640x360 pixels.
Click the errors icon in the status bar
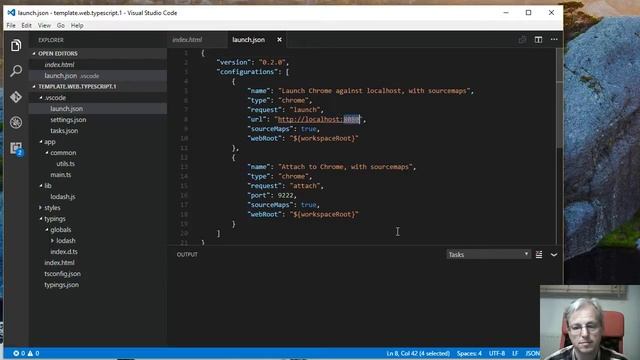pyautogui.click(x=16, y=353)
